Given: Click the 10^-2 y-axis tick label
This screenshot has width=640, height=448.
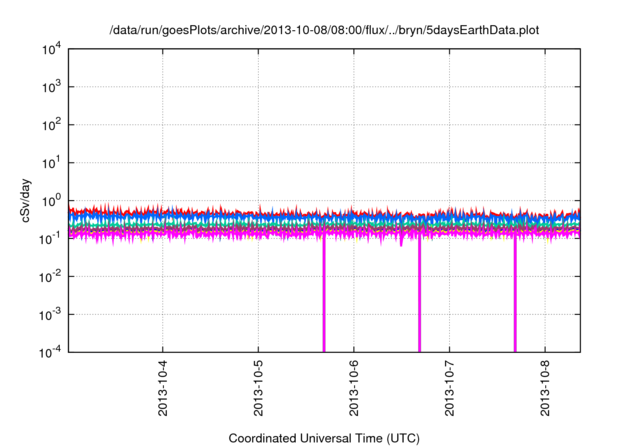Looking at the screenshot, I should coord(50,277).
